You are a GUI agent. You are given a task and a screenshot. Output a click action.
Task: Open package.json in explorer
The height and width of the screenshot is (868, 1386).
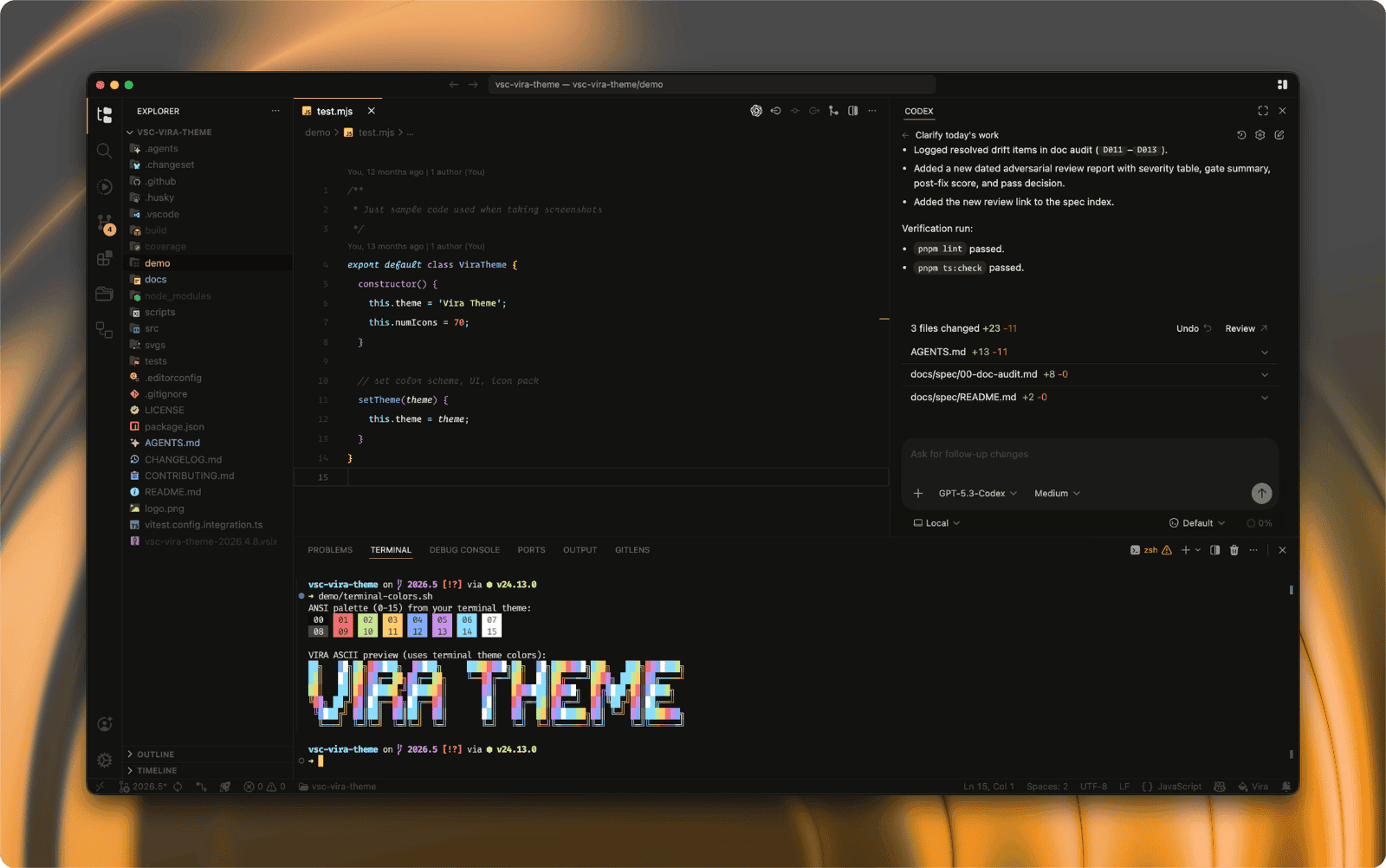click(208, 427)
